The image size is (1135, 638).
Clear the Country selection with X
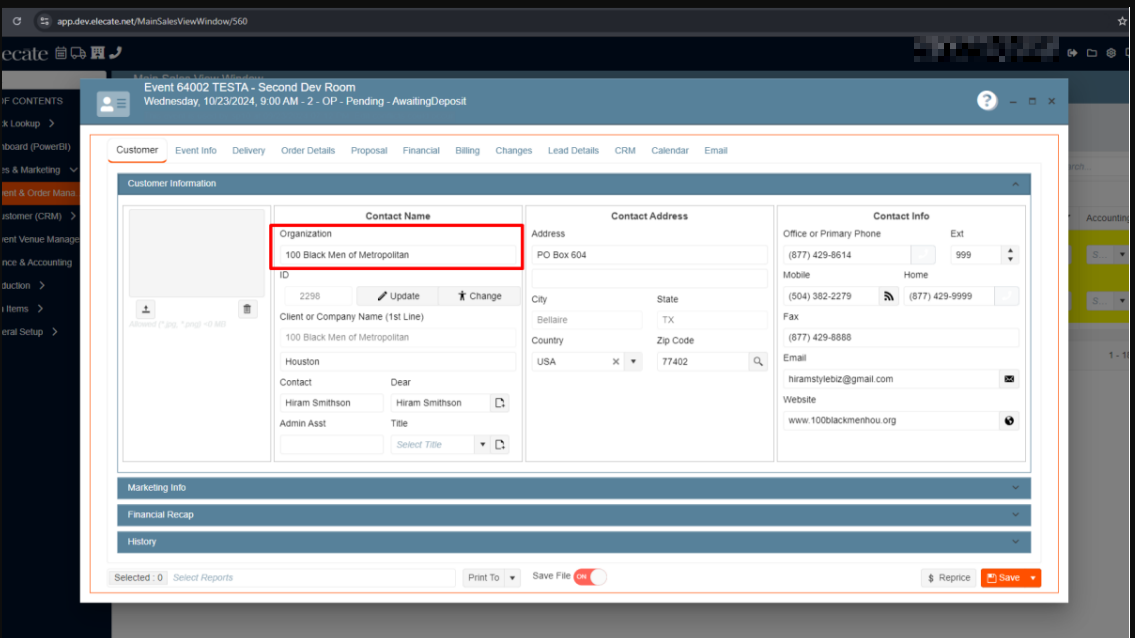tap(616, 361)
